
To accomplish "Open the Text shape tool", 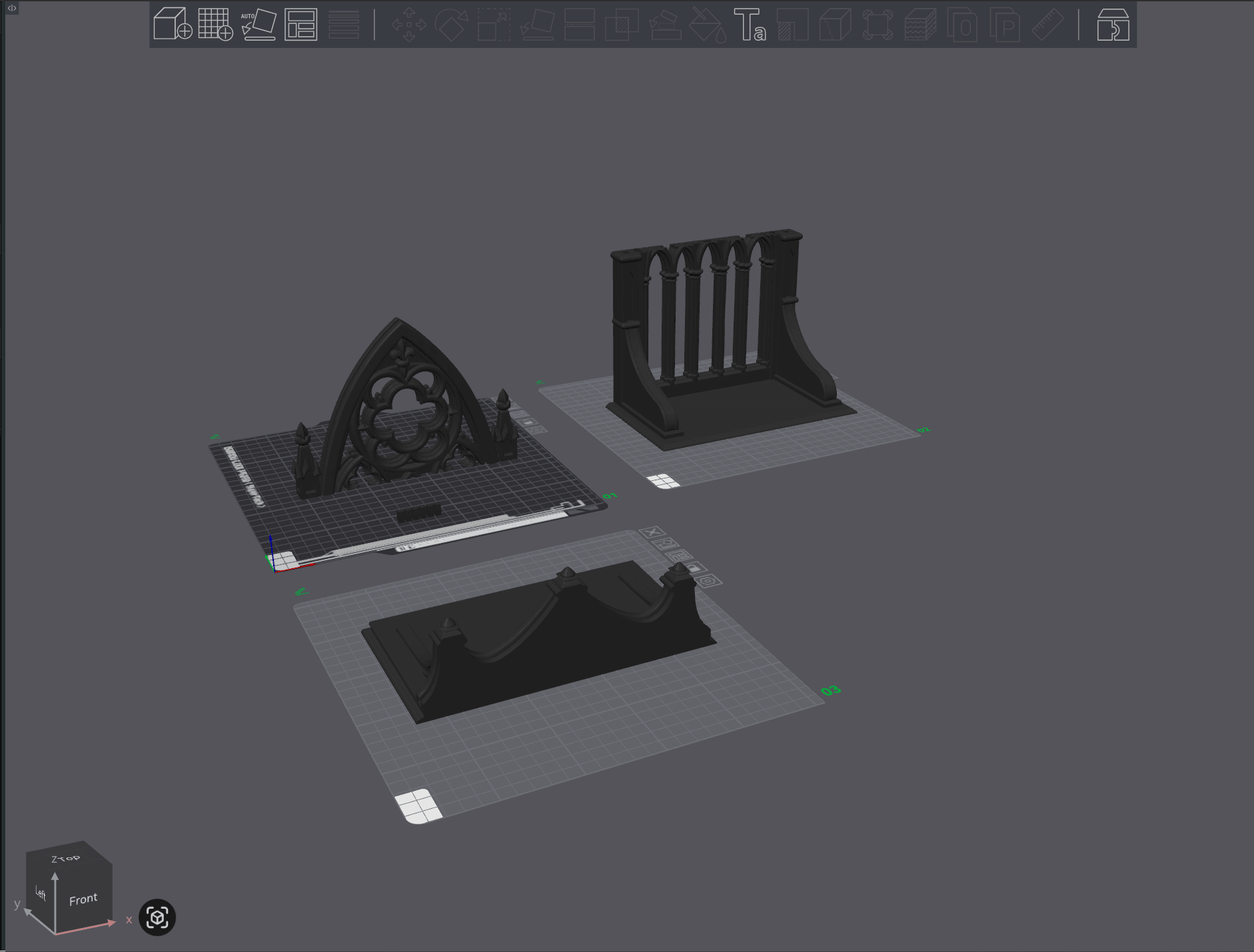I will (x=750, y=25).
